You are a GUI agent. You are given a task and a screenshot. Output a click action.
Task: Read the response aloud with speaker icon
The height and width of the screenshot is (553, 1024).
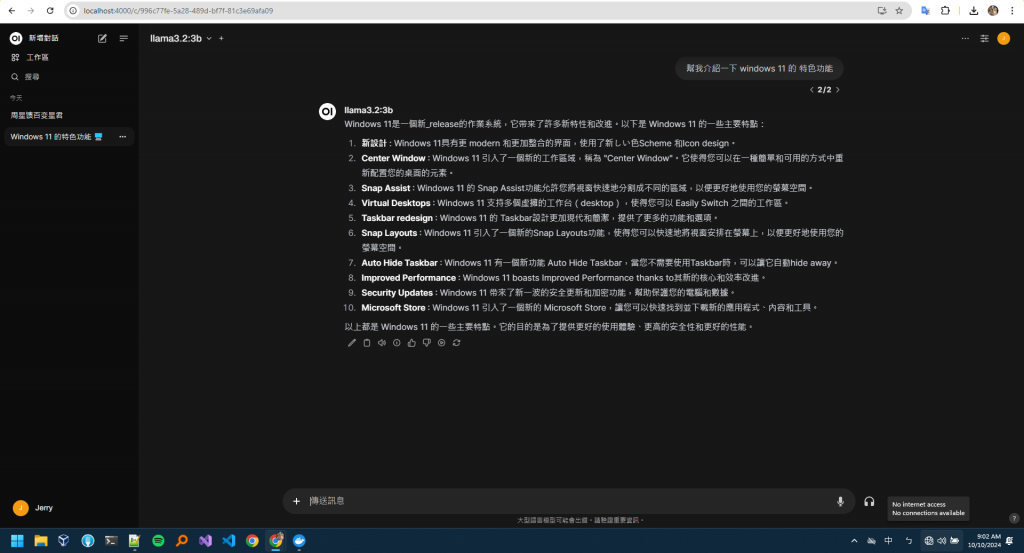(381, 343)
